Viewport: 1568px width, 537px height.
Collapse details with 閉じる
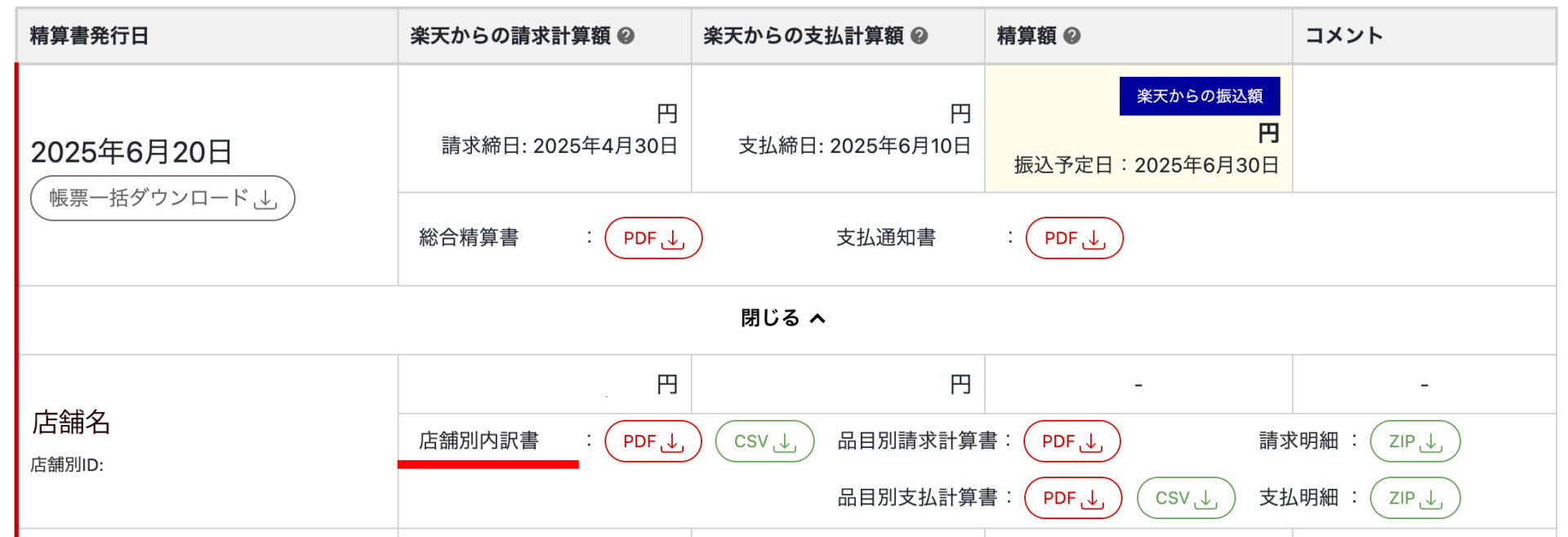coord(770,319)
